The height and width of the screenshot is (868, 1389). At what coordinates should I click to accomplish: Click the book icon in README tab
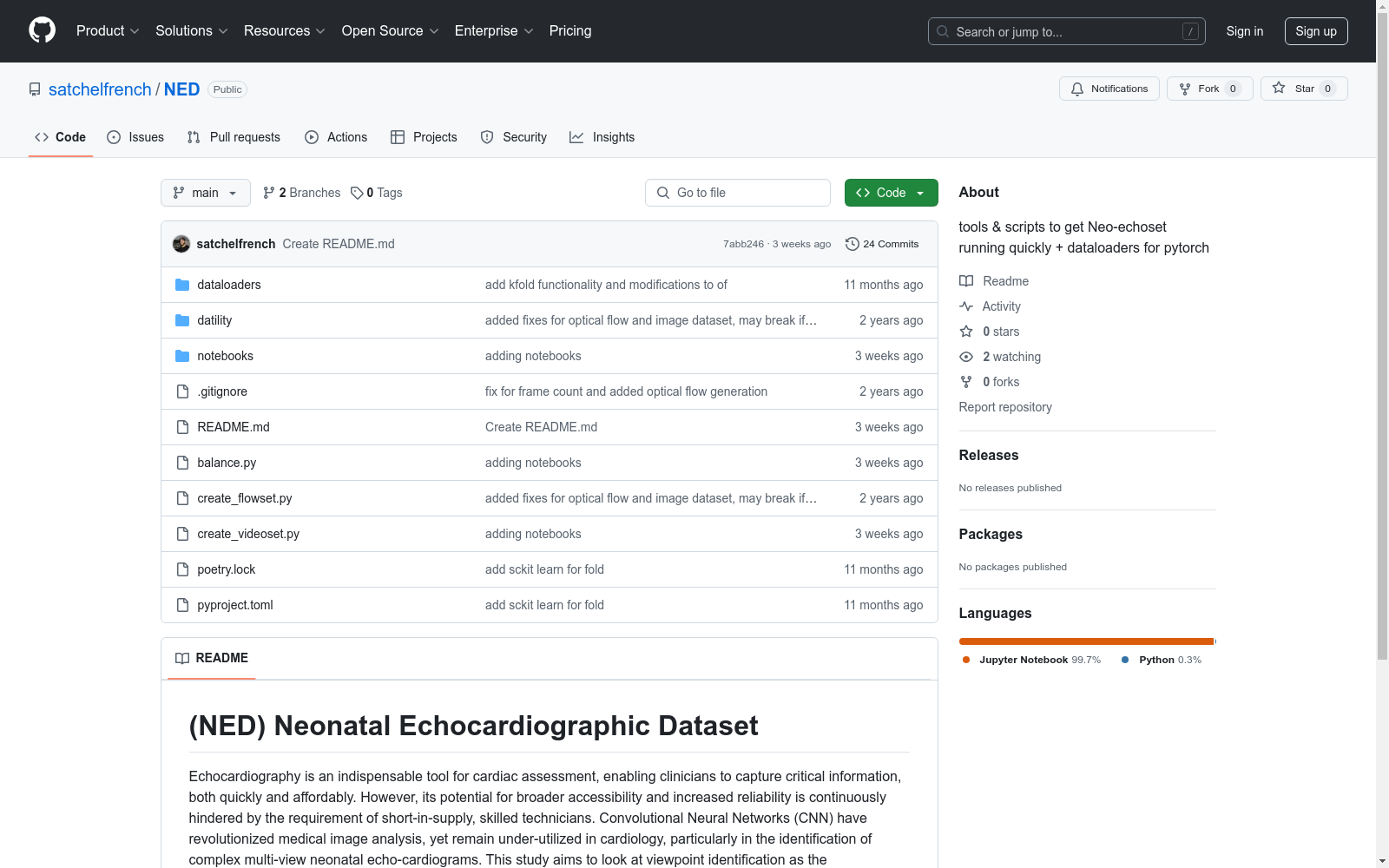pos(182,658)
